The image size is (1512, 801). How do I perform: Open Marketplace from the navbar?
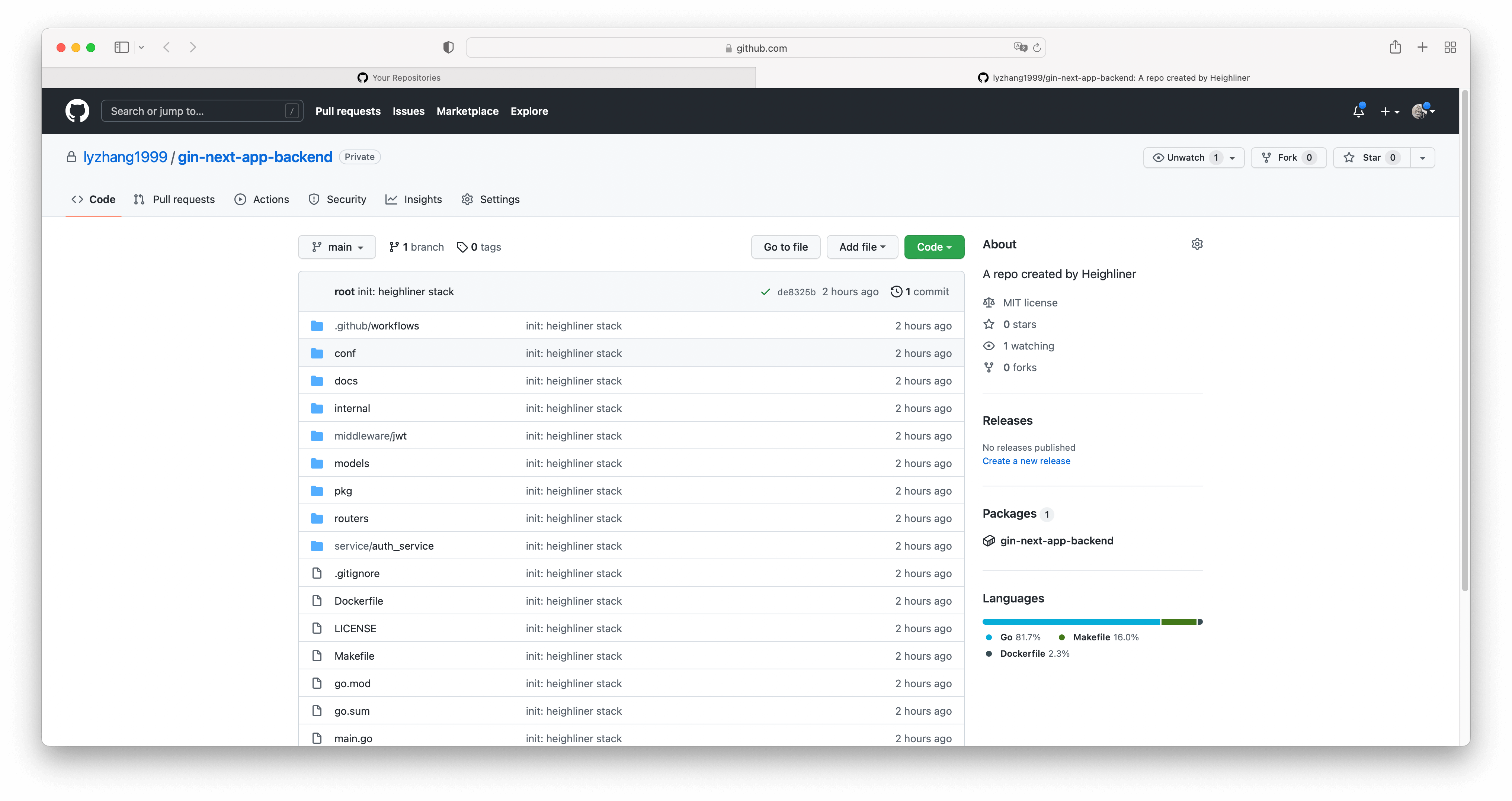pos(468,111)
